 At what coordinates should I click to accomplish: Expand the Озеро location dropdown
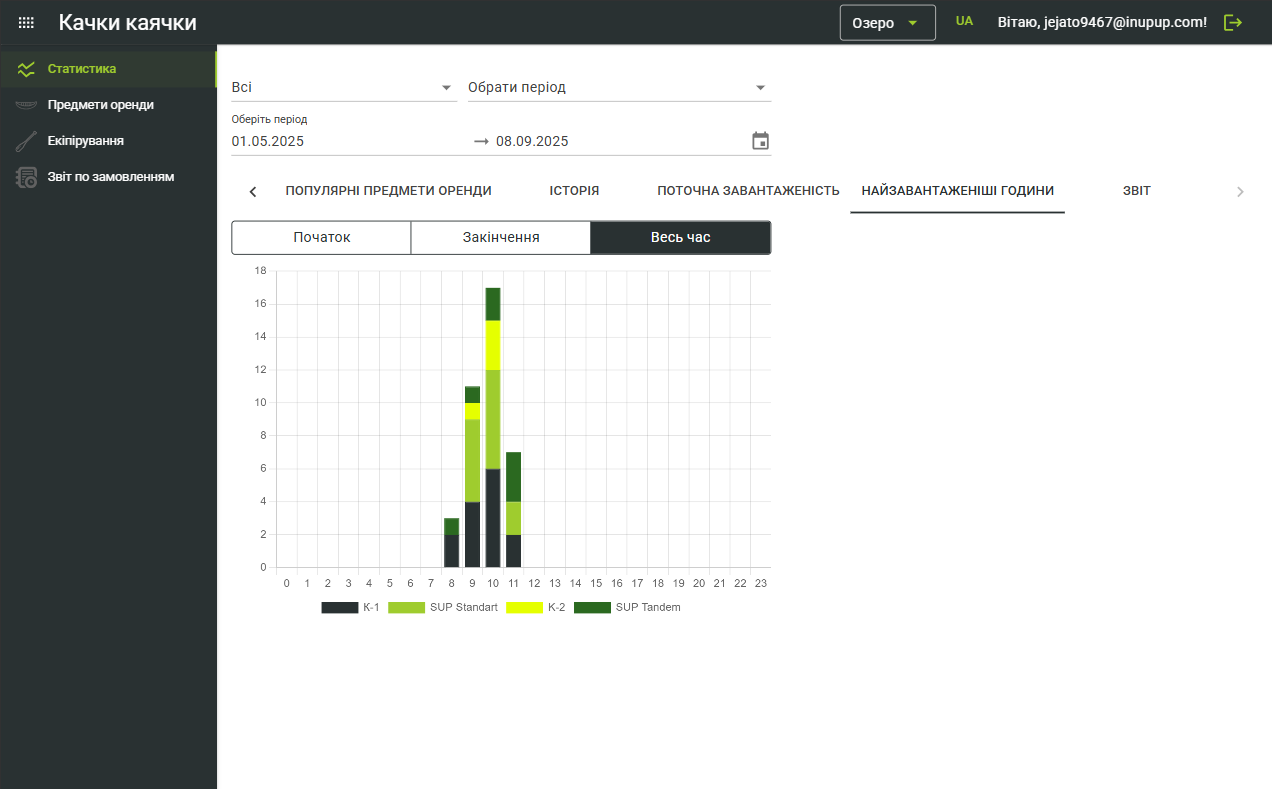[x=887, y=22]
